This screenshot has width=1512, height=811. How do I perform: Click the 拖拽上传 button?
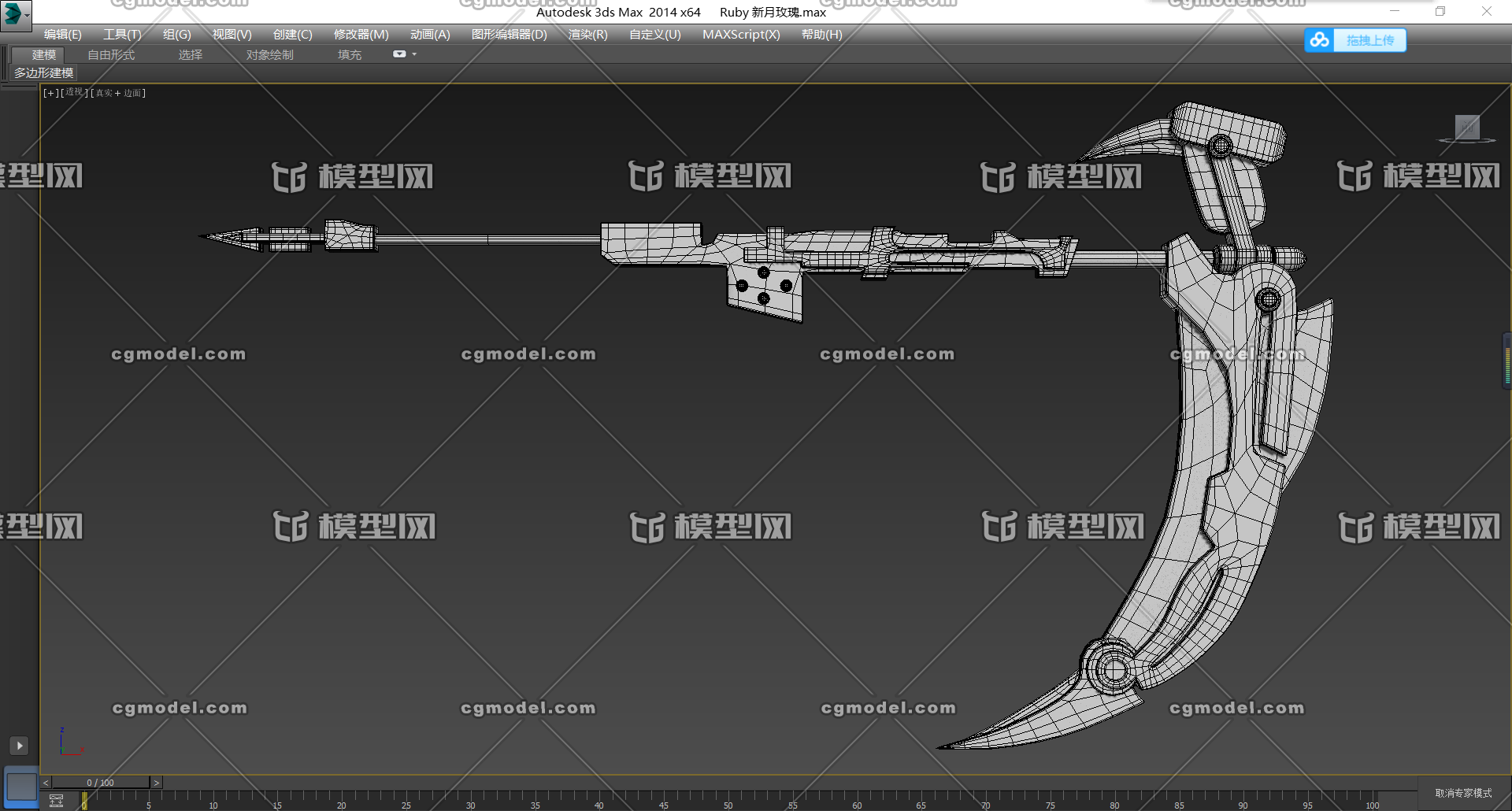pyautogui.click(x=1369, y=40)
